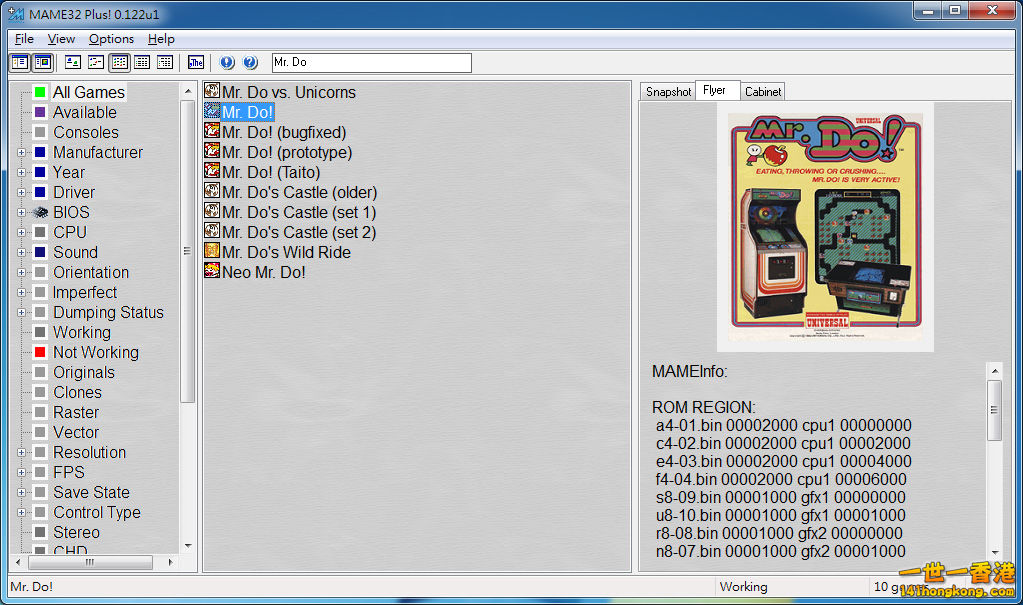This screenshot has width=1023, height=605.
Task: Toggle the 'The' prefix sorting button
Action: (196, 62)
